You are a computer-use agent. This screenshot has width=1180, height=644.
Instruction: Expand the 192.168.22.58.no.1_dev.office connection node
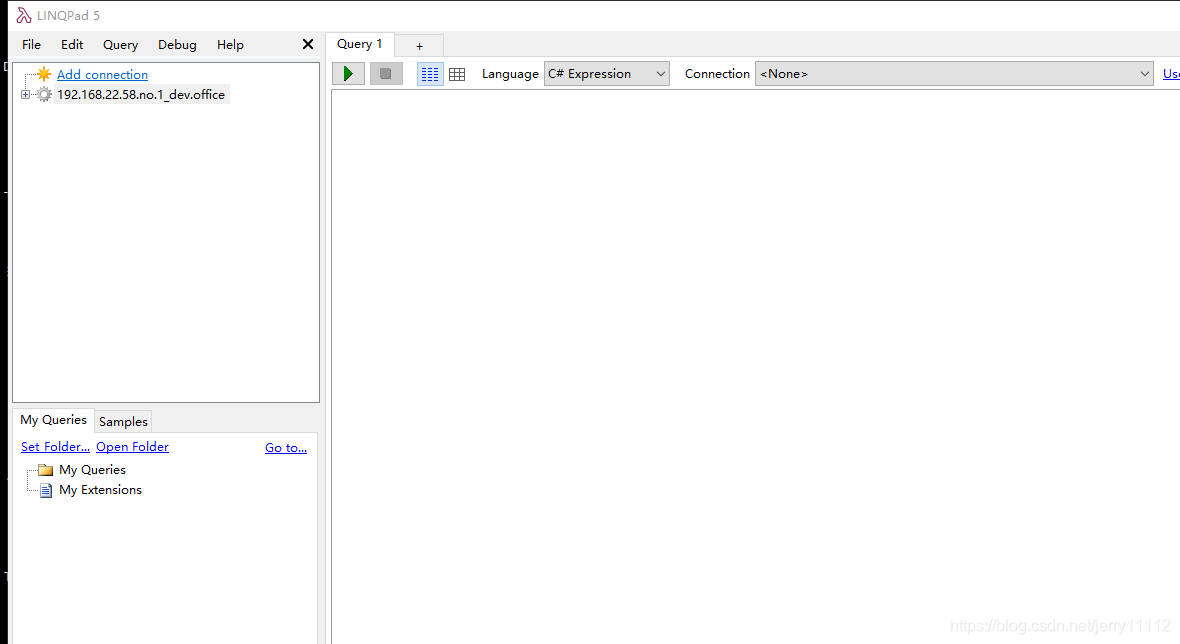25,95
